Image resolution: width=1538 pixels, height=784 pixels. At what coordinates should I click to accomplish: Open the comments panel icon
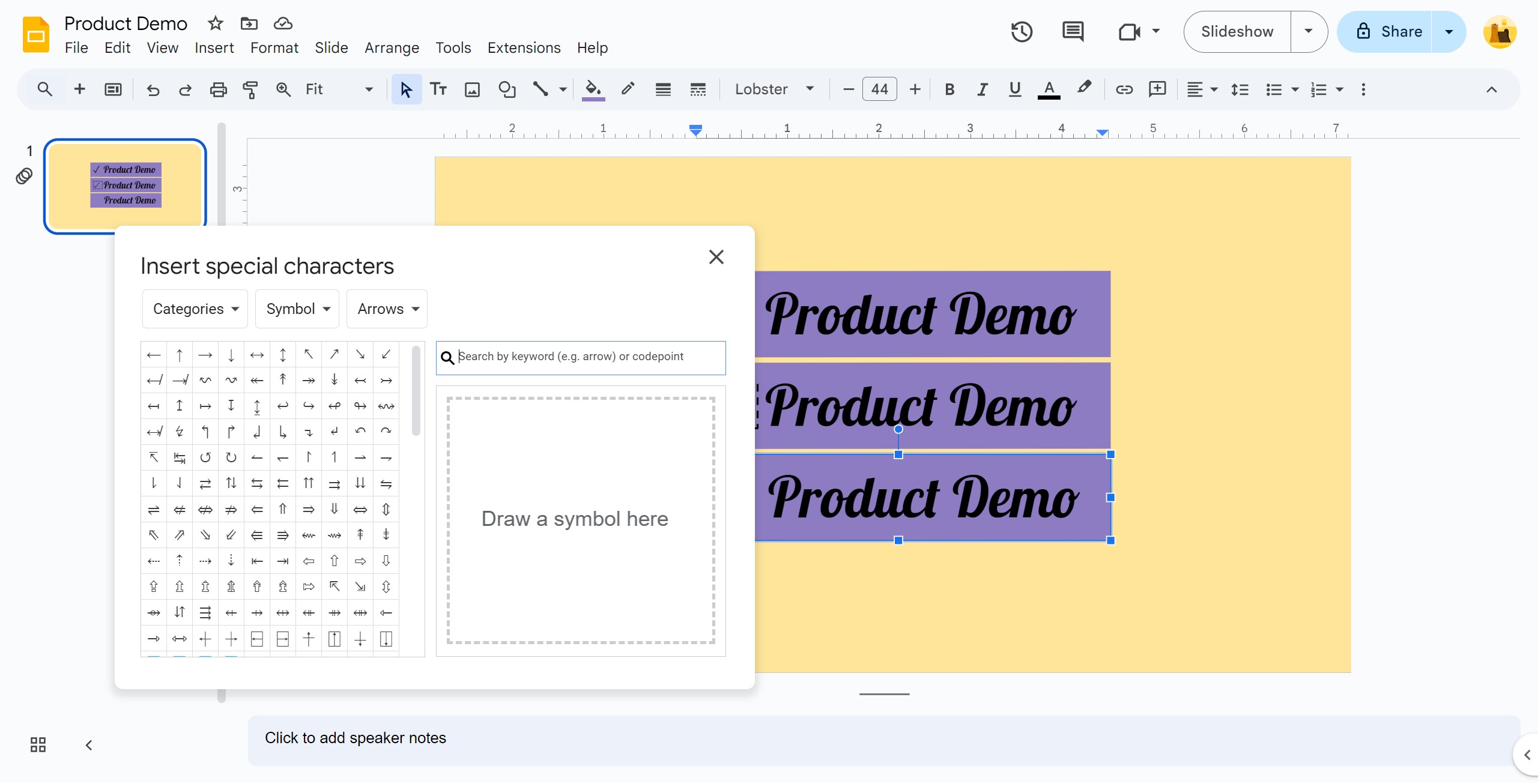tap(1073, 31)
